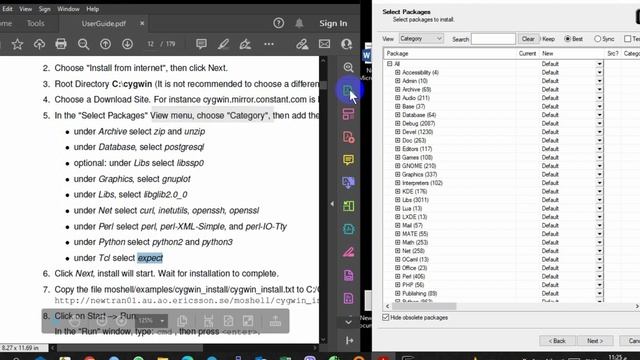The width and height of the screenshot is (640, 360).
Task: Expand the Net (258) category
Action: (x=398, y=251)
